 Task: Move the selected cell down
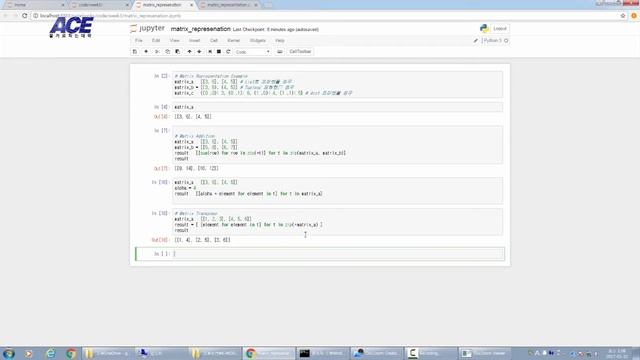pyautogui.click(x=199, y=52)
